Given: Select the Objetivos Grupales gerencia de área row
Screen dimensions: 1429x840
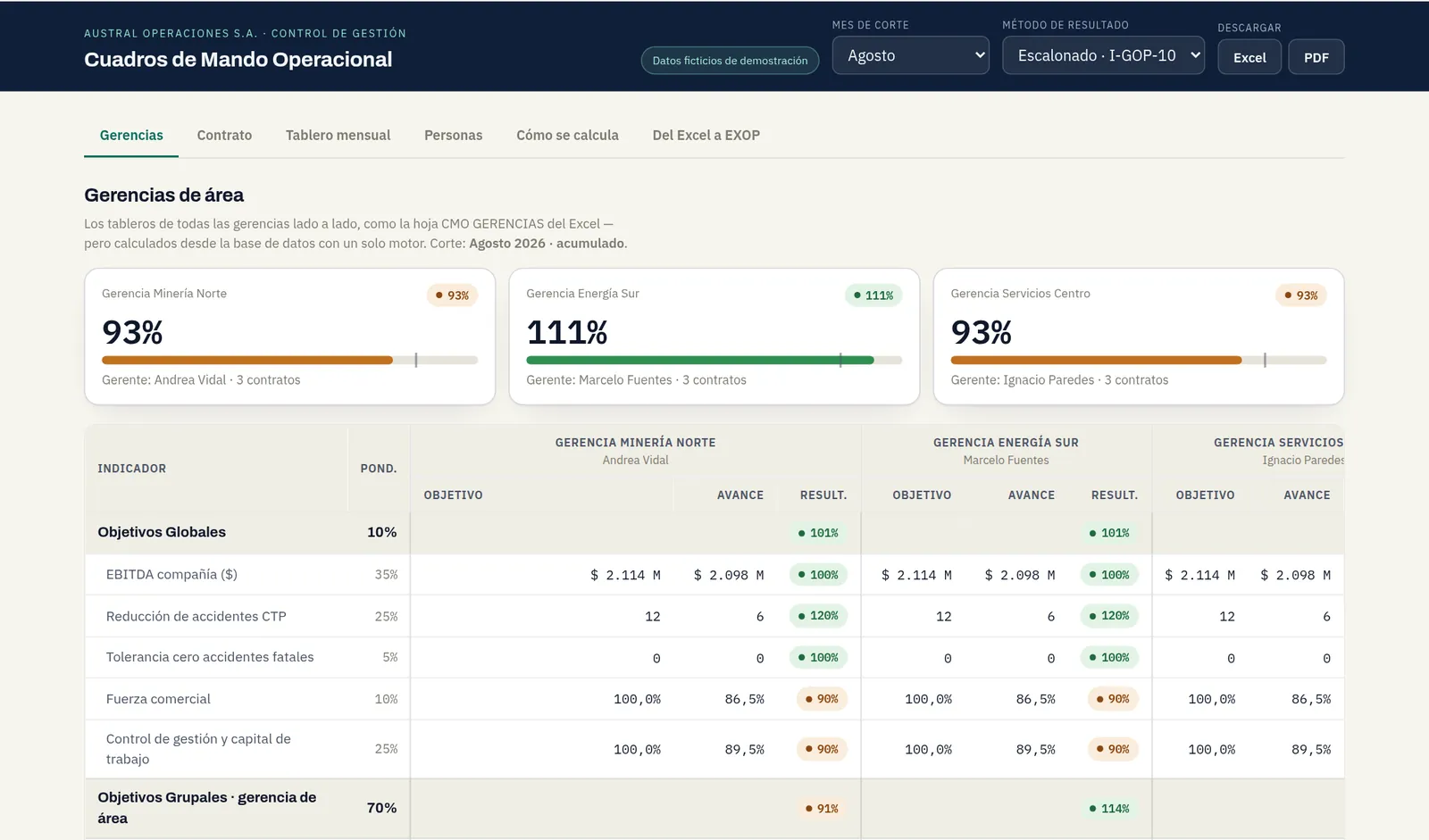Looking at the screenshot, I should [714, 808].
